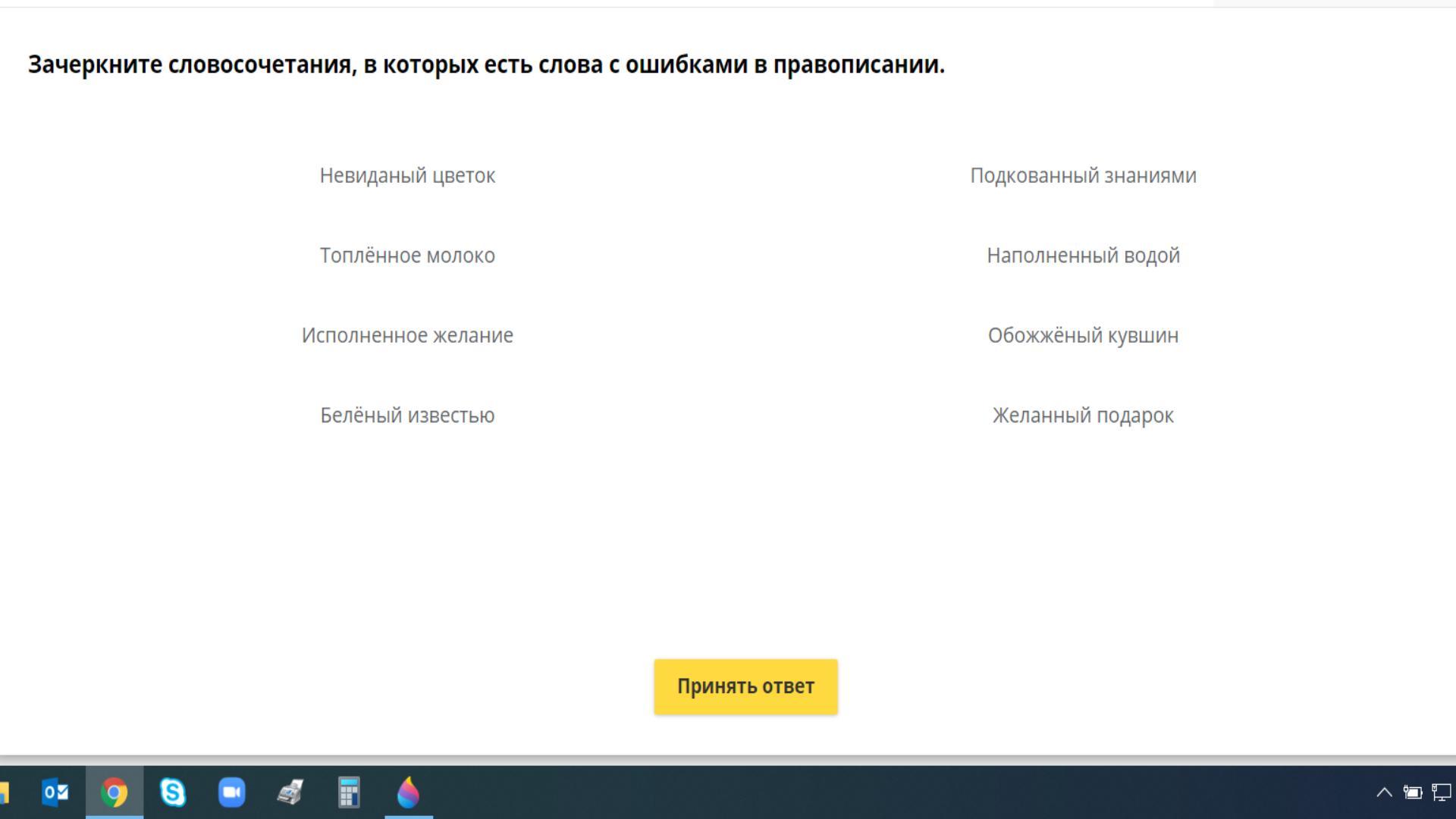Screen dimensions: 1456x819
Task: Click the colorful droplet app icon
Action: (x=408, y=792)
